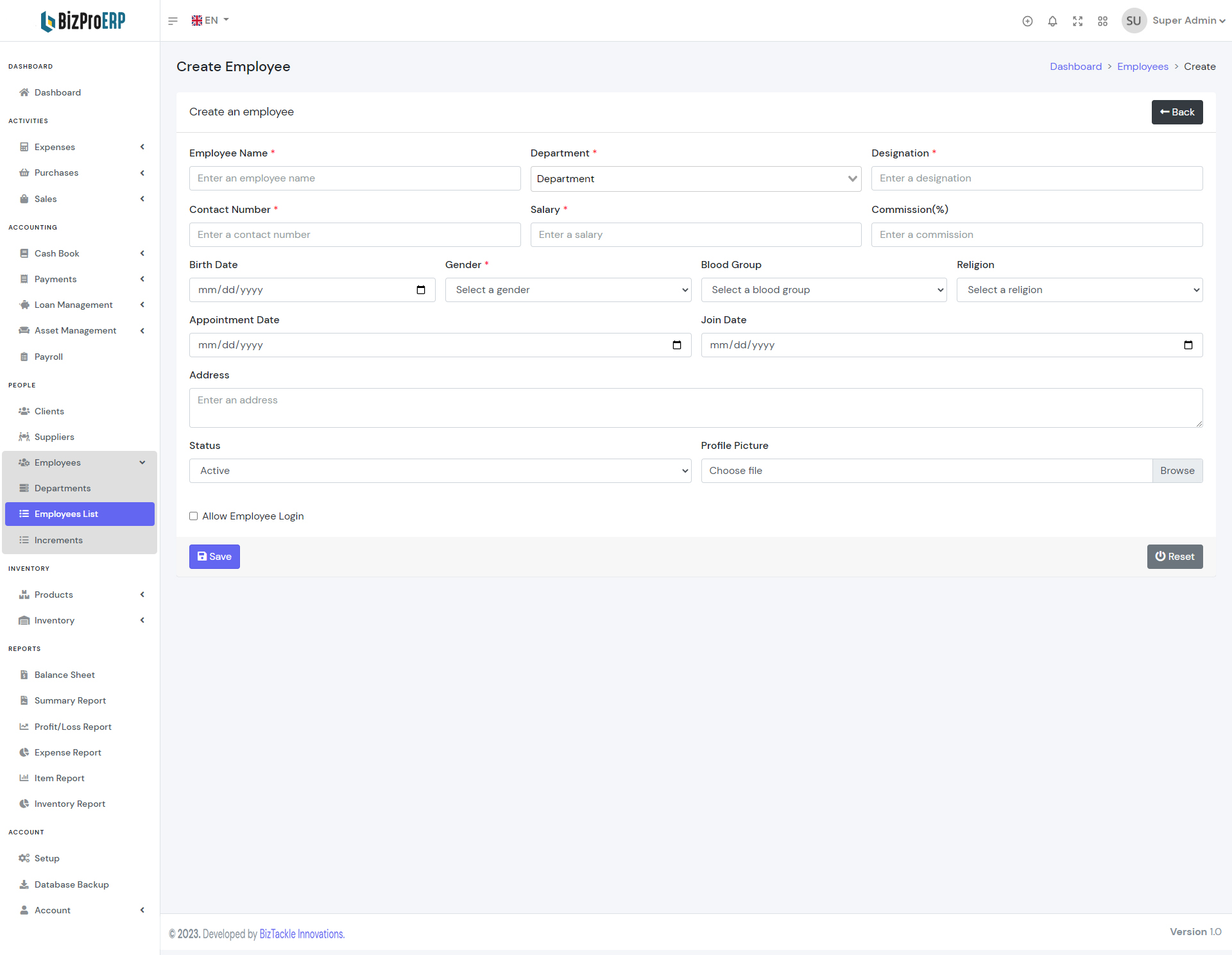Click the Back button
Viewport: 1232px width, 955px height.
pyautogui.click(x=1177, y=112)
